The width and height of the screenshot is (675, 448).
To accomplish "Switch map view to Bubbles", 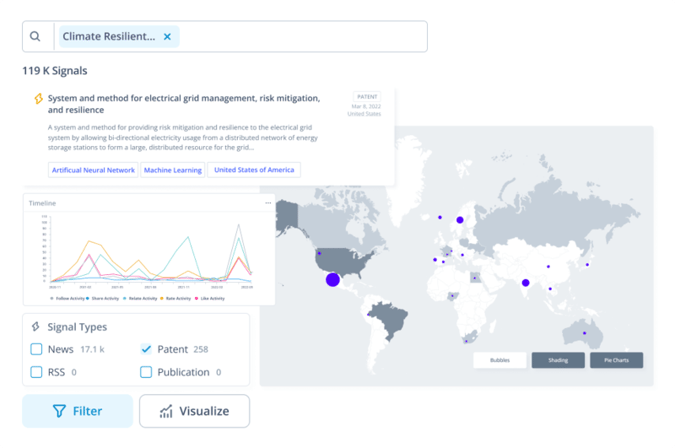I will pos(499,360).
